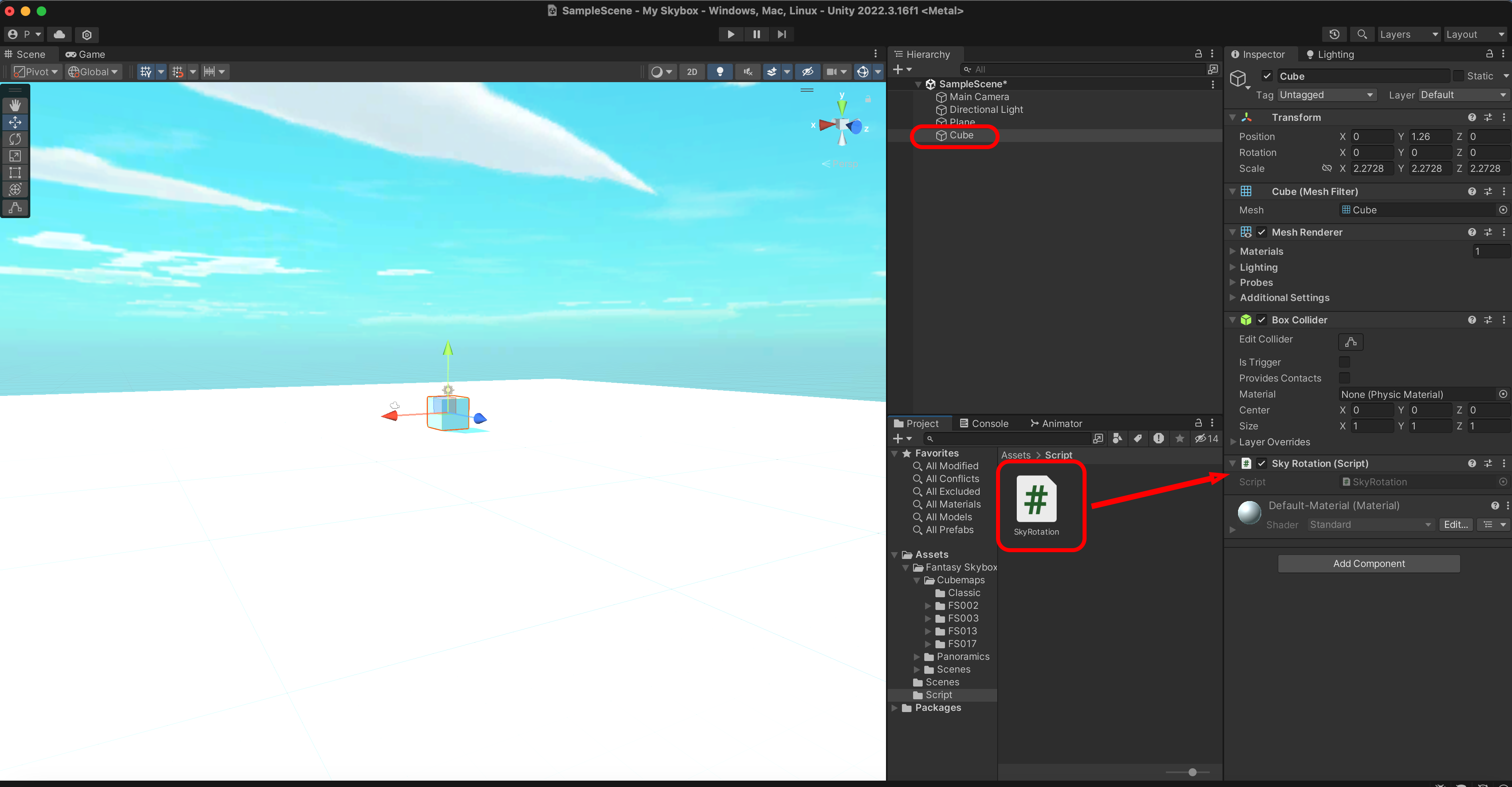1512x787 pixels.
Task: Switch to the Game tab
Action: pos(85,54)
